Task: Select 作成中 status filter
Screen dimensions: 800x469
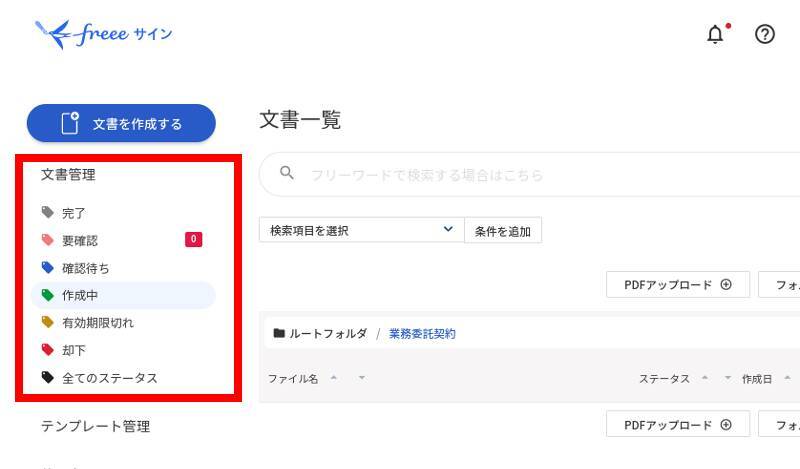Action: 123,295
